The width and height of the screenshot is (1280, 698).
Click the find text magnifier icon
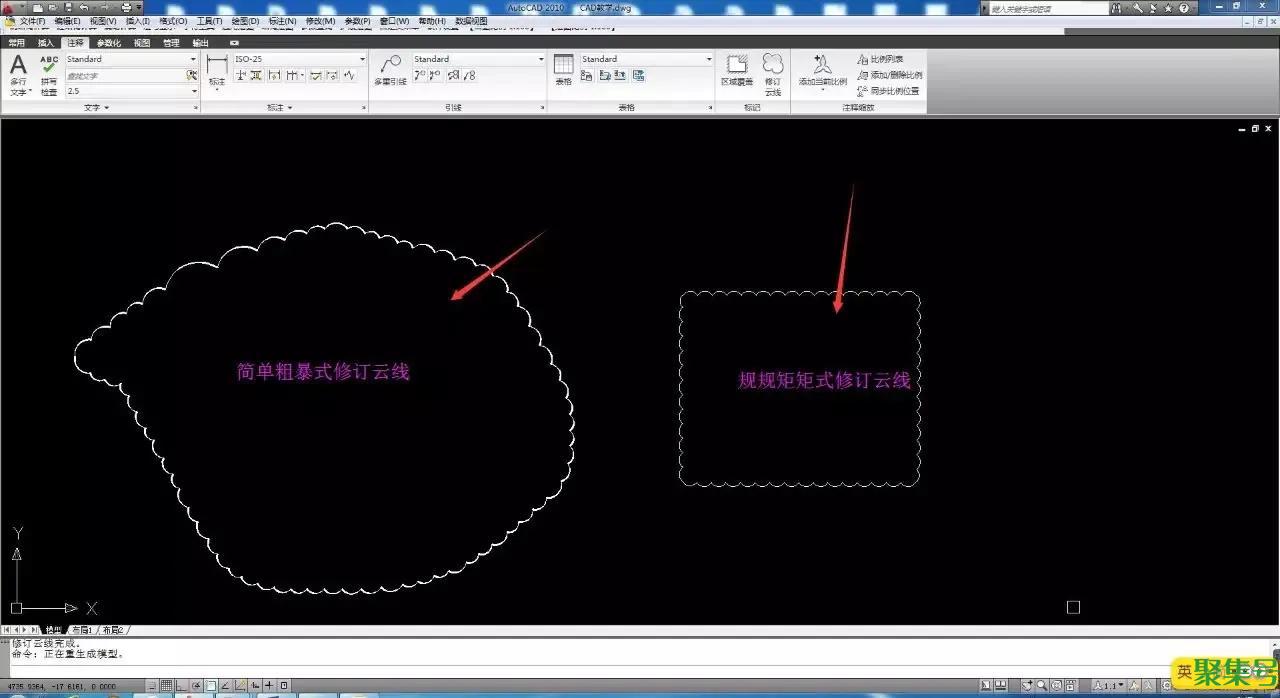[192, 75]
